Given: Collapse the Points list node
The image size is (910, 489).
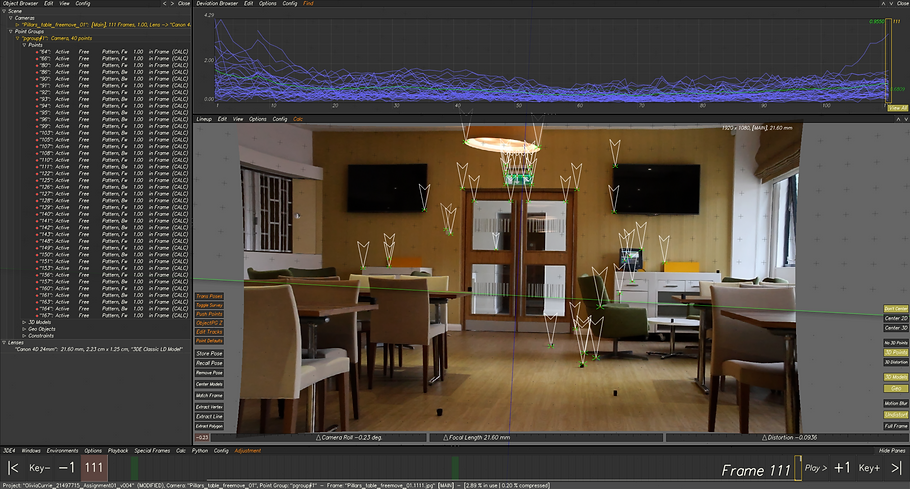Looking at the screenshot, I should (24, 45).
